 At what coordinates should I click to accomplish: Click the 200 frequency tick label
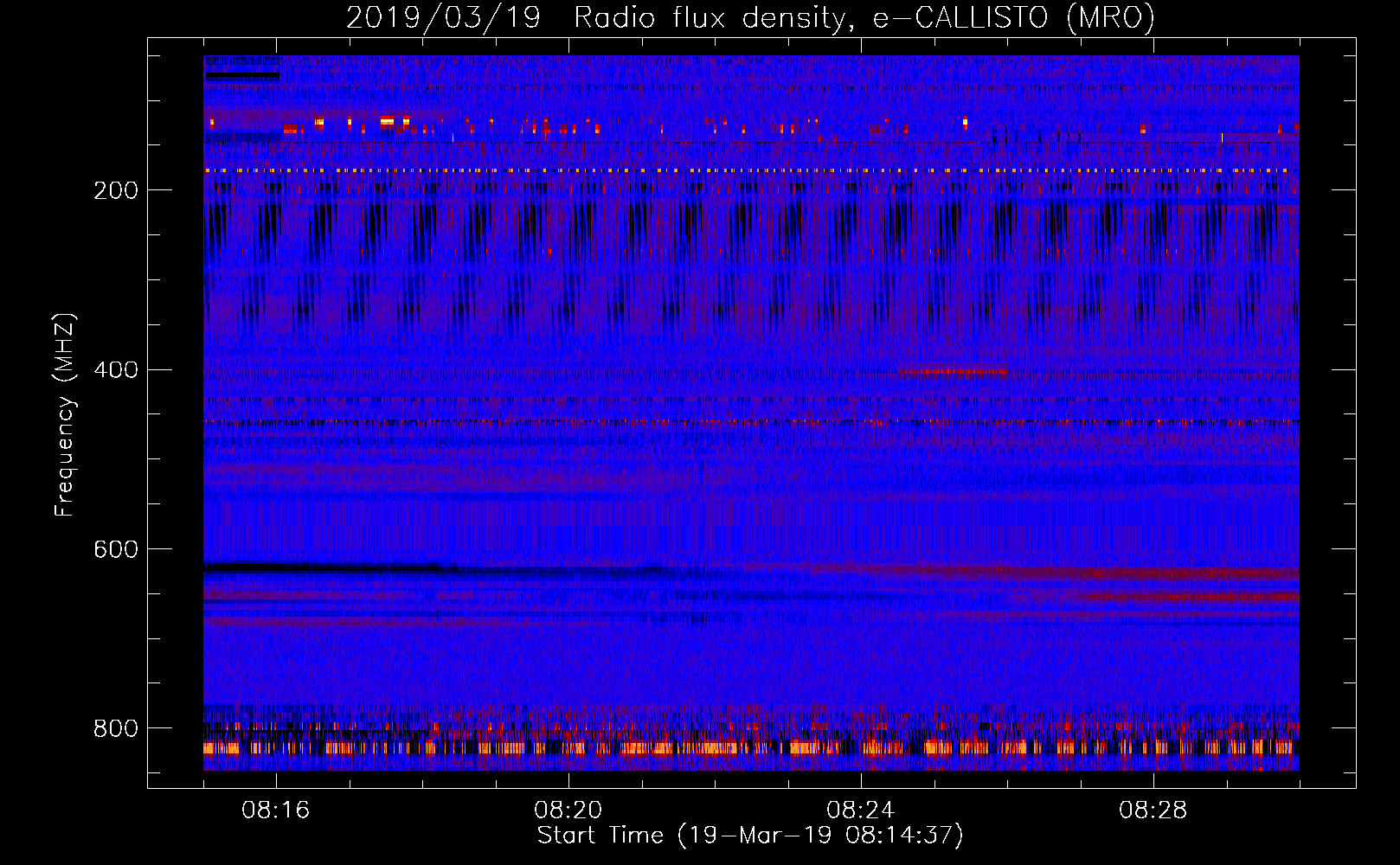tap(116, 190)
